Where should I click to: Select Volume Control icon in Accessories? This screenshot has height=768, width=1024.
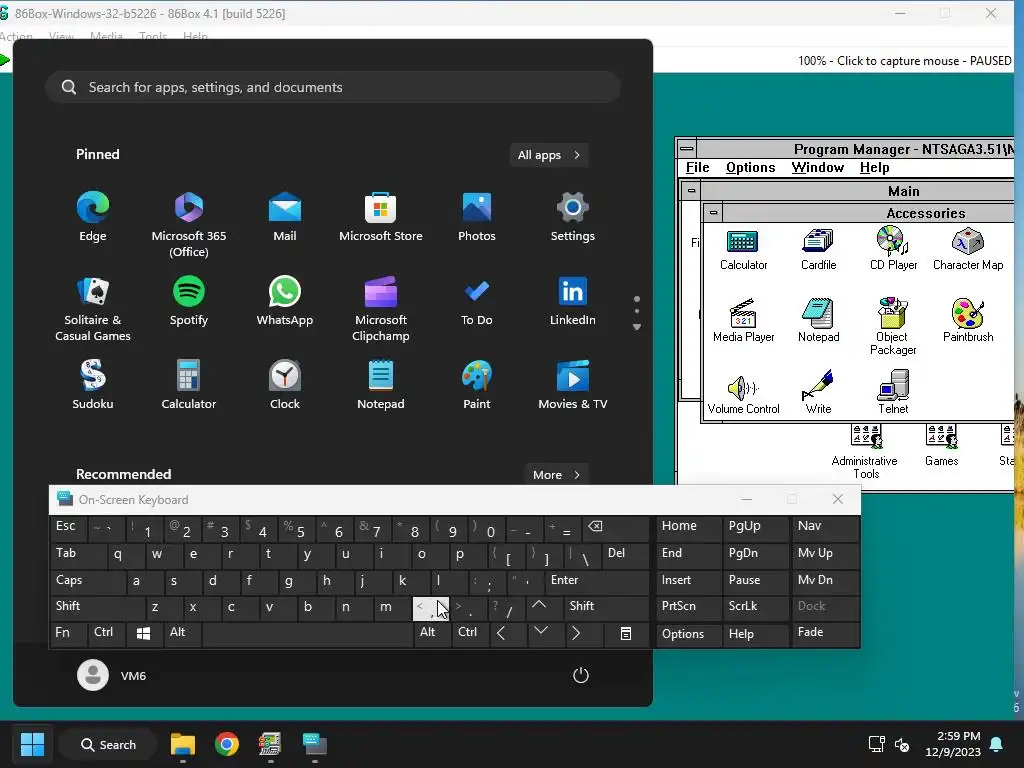[x=743, y=394]
